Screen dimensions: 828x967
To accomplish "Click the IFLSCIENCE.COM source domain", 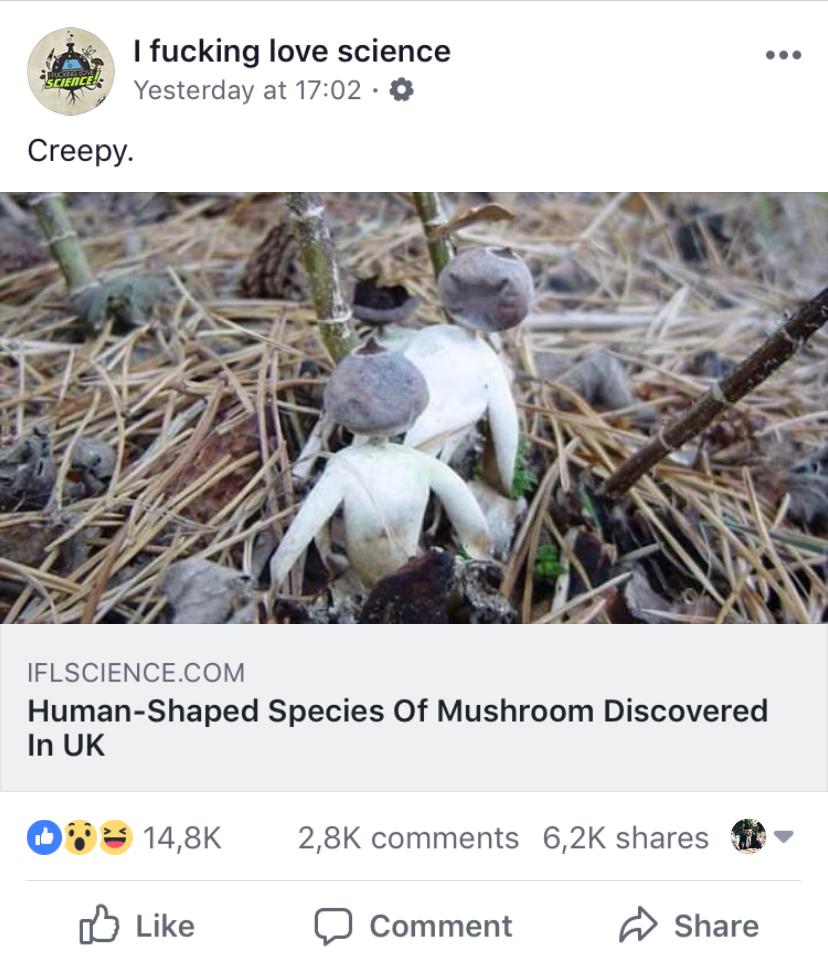I will pos(136,672).
